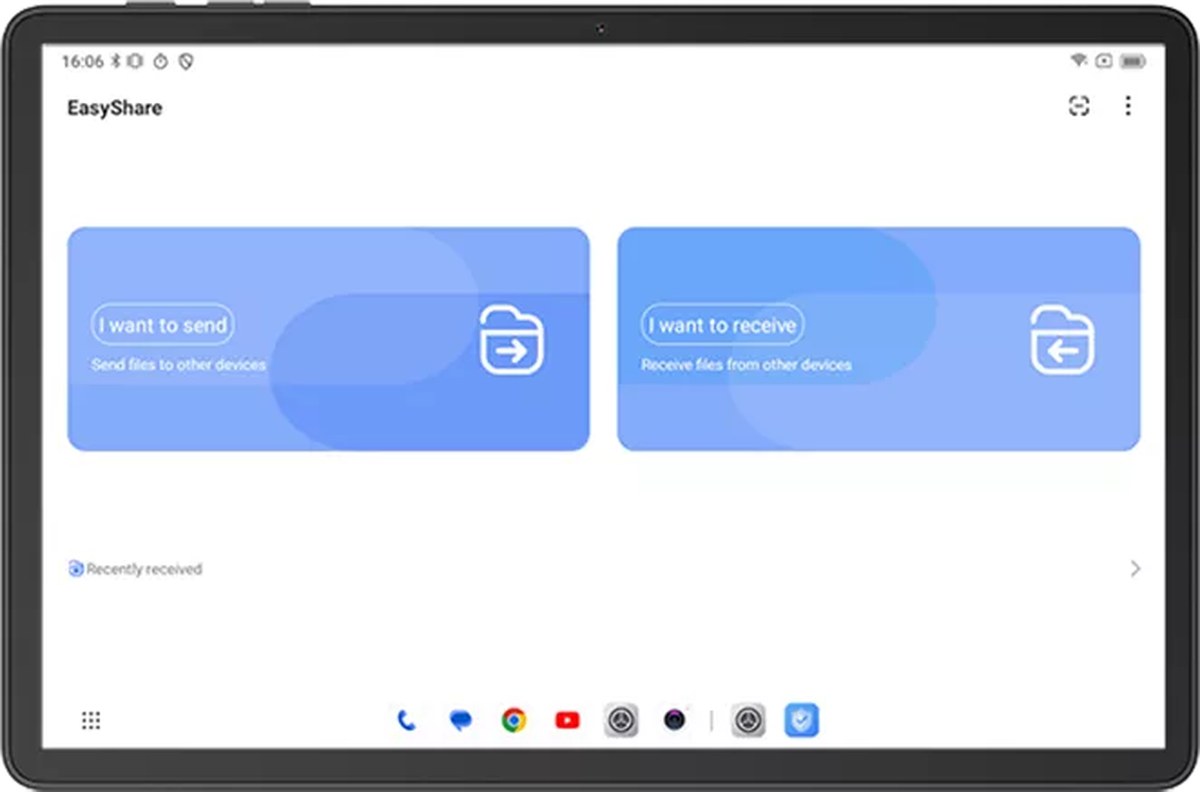1200x792 pixels.
Task: Open the blue shield security app
Action: pos(802,720)
